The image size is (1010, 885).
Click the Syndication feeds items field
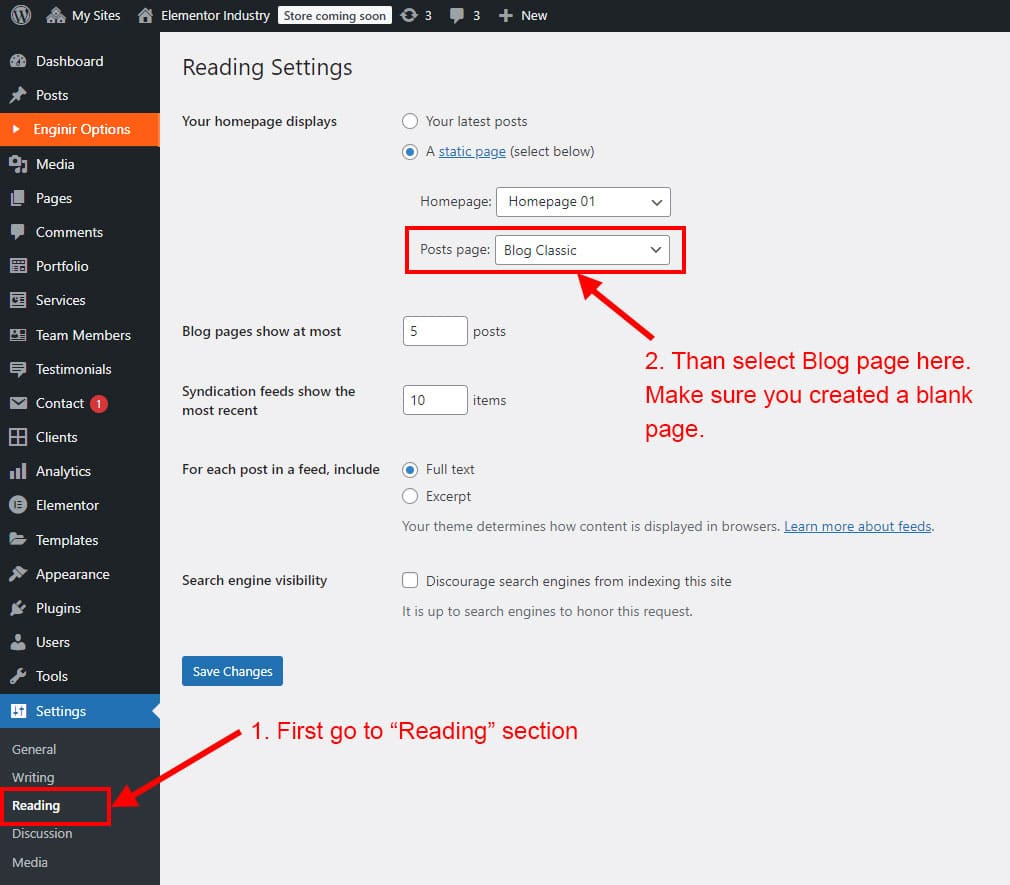coord(435,400)
